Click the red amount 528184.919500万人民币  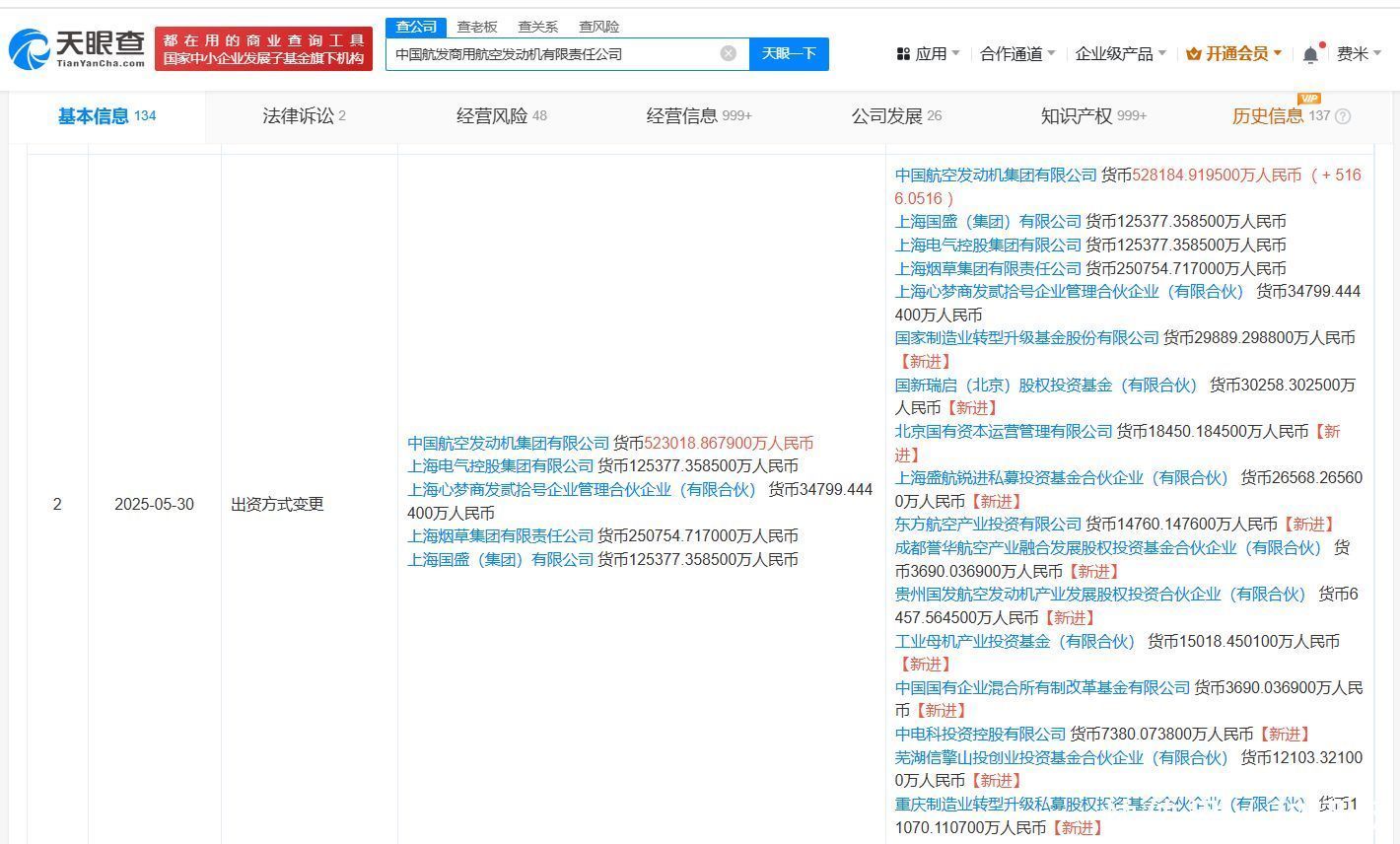(x=1217, y=175)
